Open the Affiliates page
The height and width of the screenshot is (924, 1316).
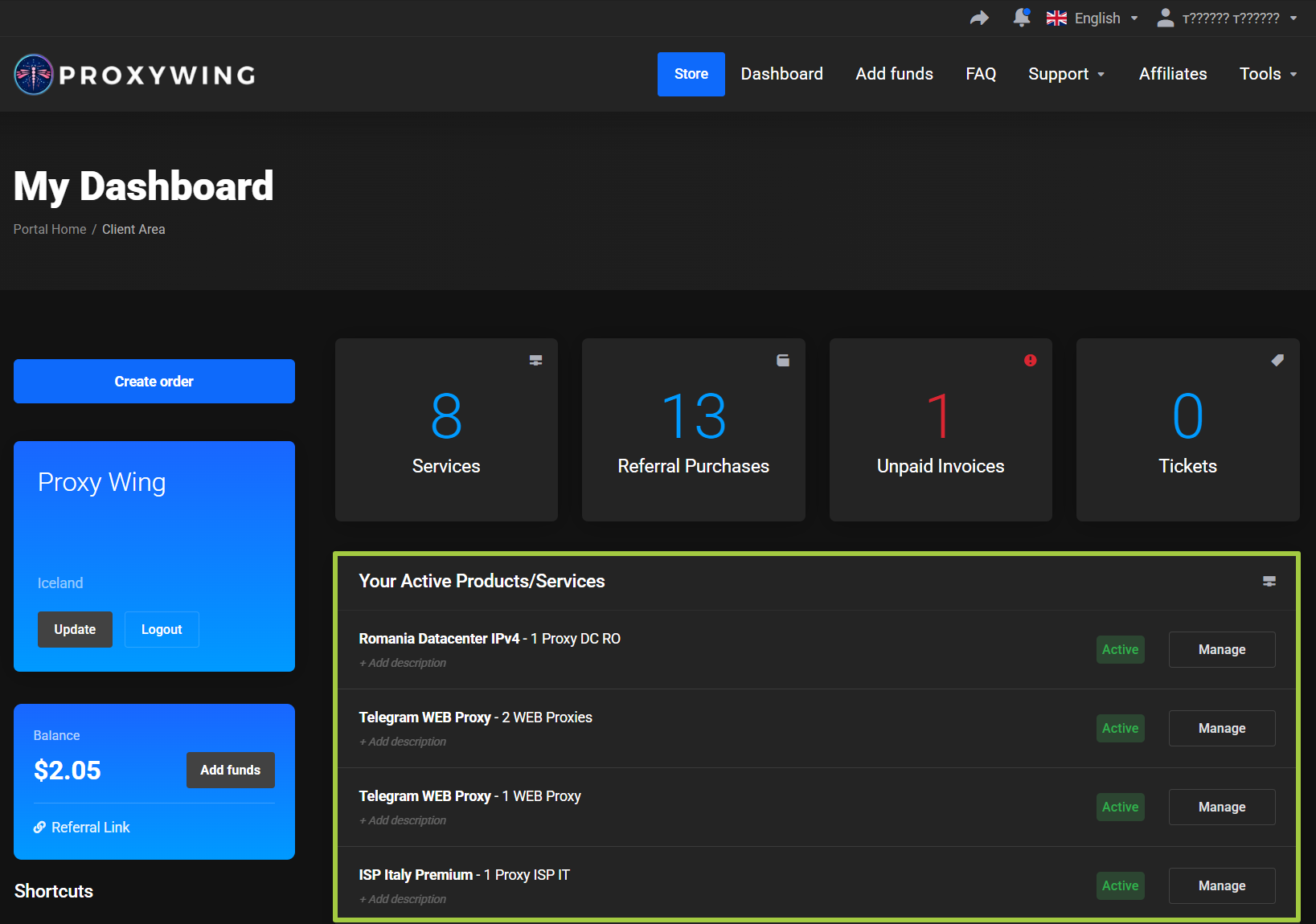(1173, 74)
